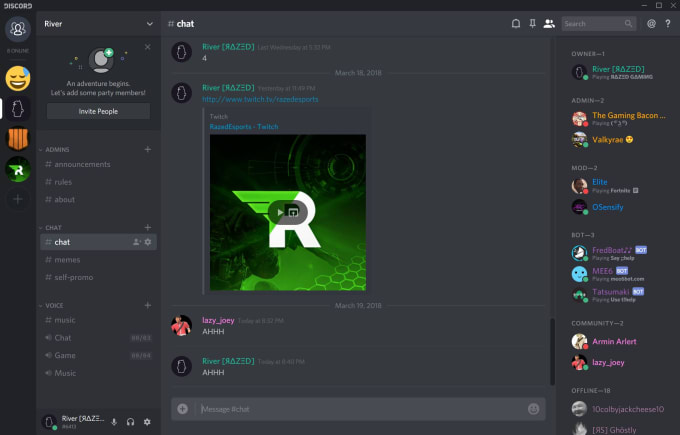
Task: Upload file with plus button
Action: (183, 409)
